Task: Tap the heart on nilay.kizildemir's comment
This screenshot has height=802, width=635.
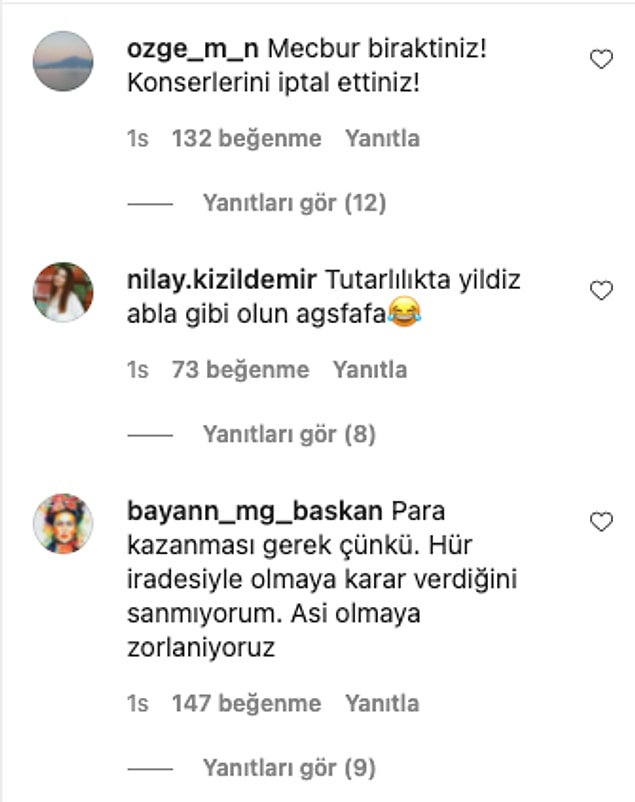Action: (x=601, y=291)
